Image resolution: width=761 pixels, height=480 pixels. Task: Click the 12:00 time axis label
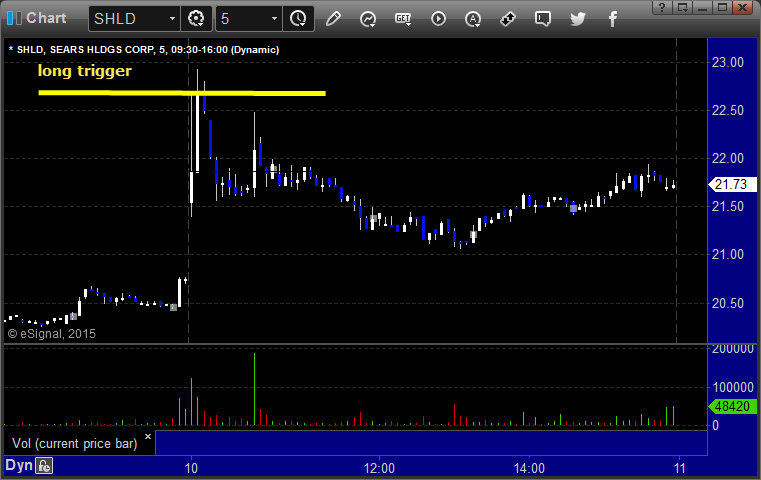click(379, 468)
